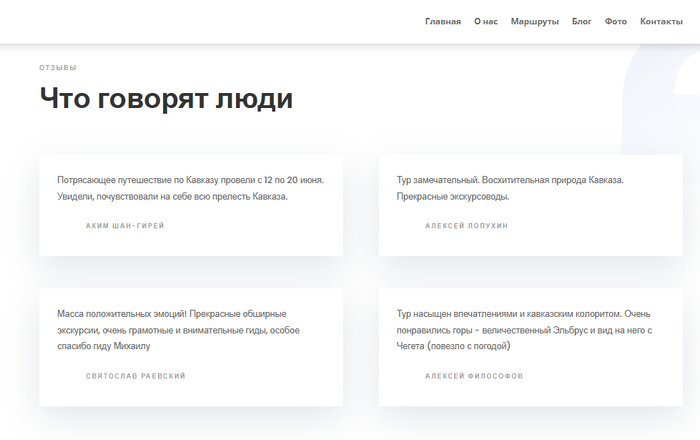Open the Маршруты section in the navigation
Screen dimensions: 700x440
click(x=534, y=21)
